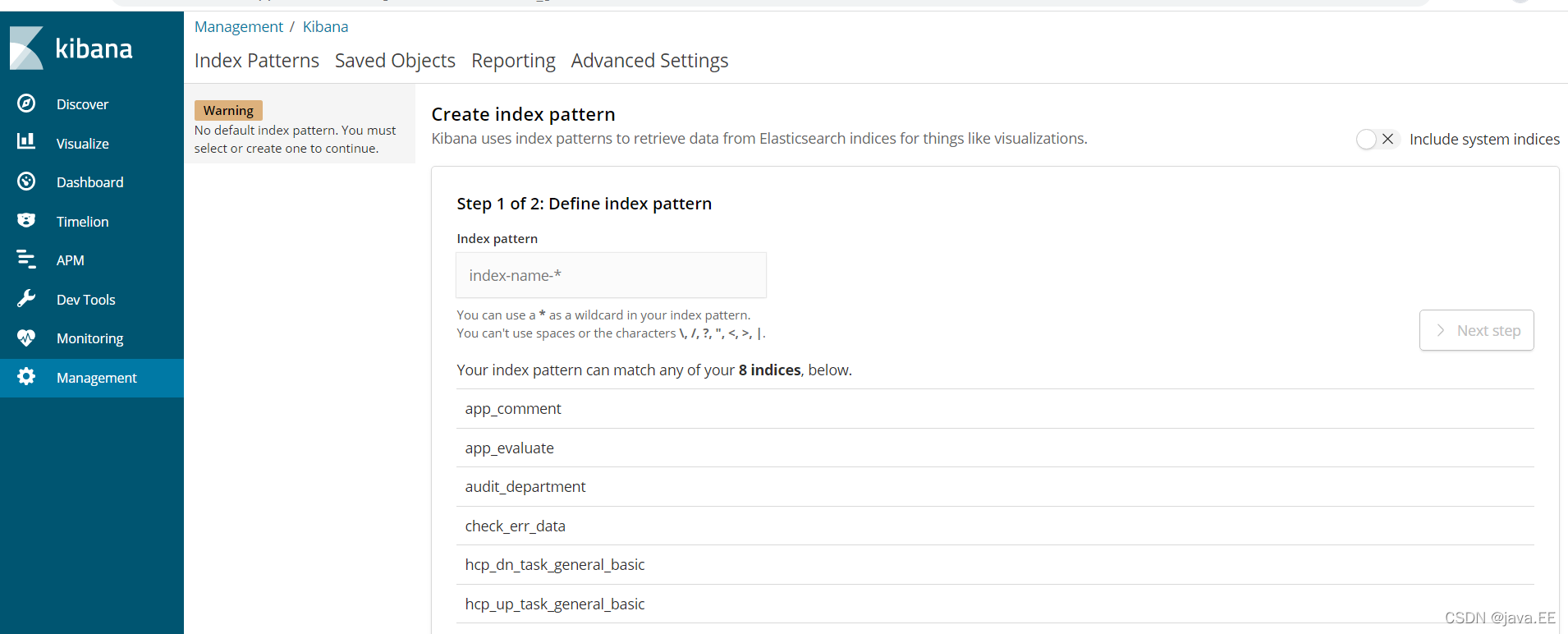Select Discover label in sidebar

[82, 104]
